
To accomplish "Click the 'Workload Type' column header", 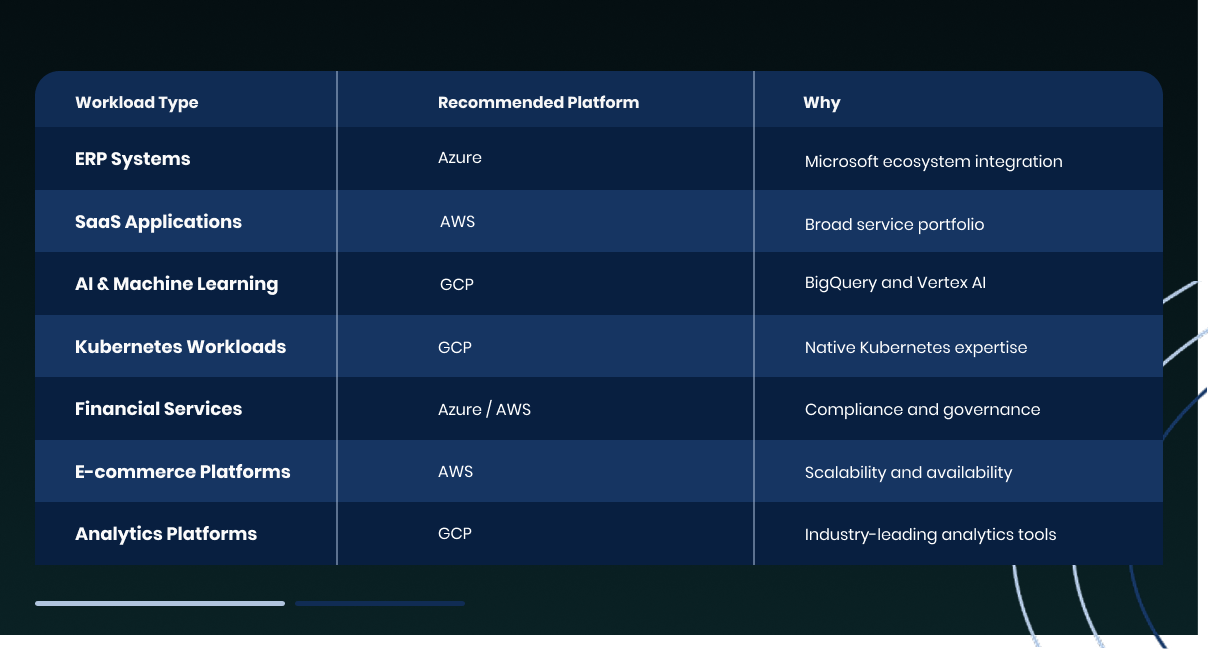I will tap(137, 103).
